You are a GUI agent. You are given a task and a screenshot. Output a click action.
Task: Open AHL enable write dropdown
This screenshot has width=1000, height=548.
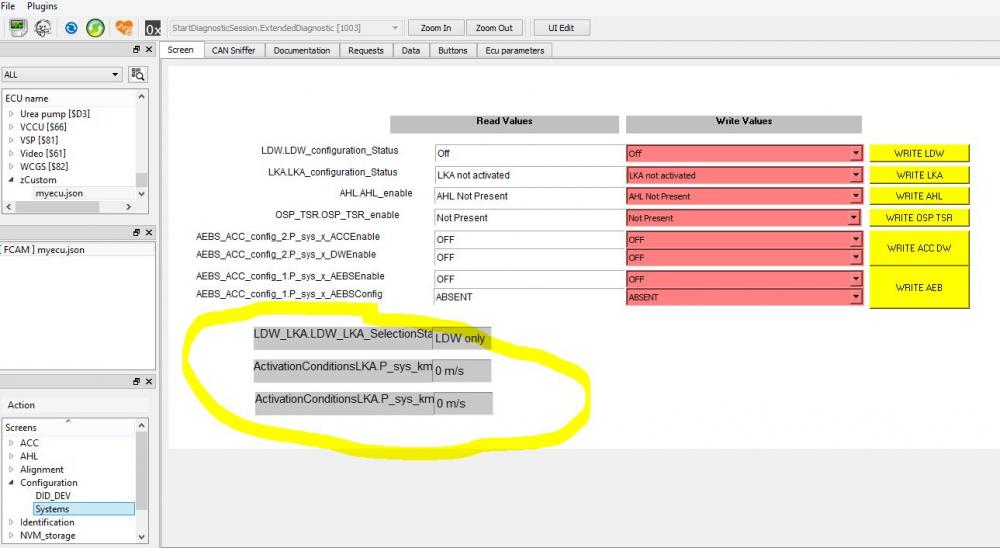[856, 196]
